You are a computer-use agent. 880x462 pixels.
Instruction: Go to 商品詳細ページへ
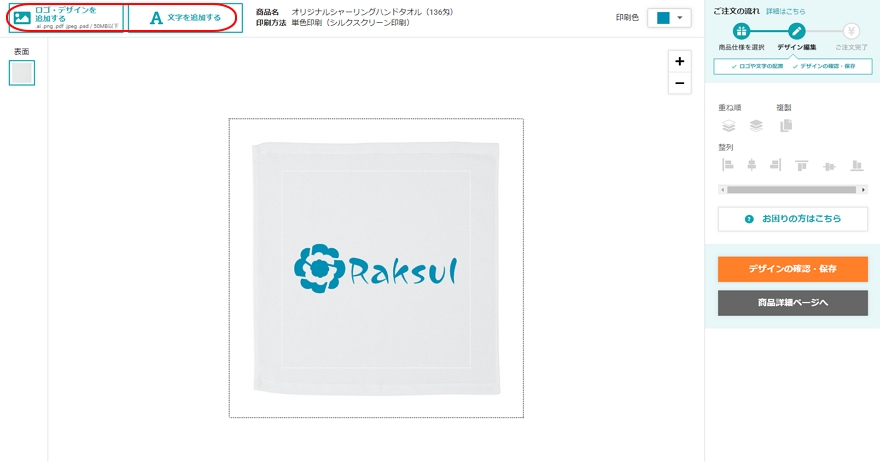[792, 303]
